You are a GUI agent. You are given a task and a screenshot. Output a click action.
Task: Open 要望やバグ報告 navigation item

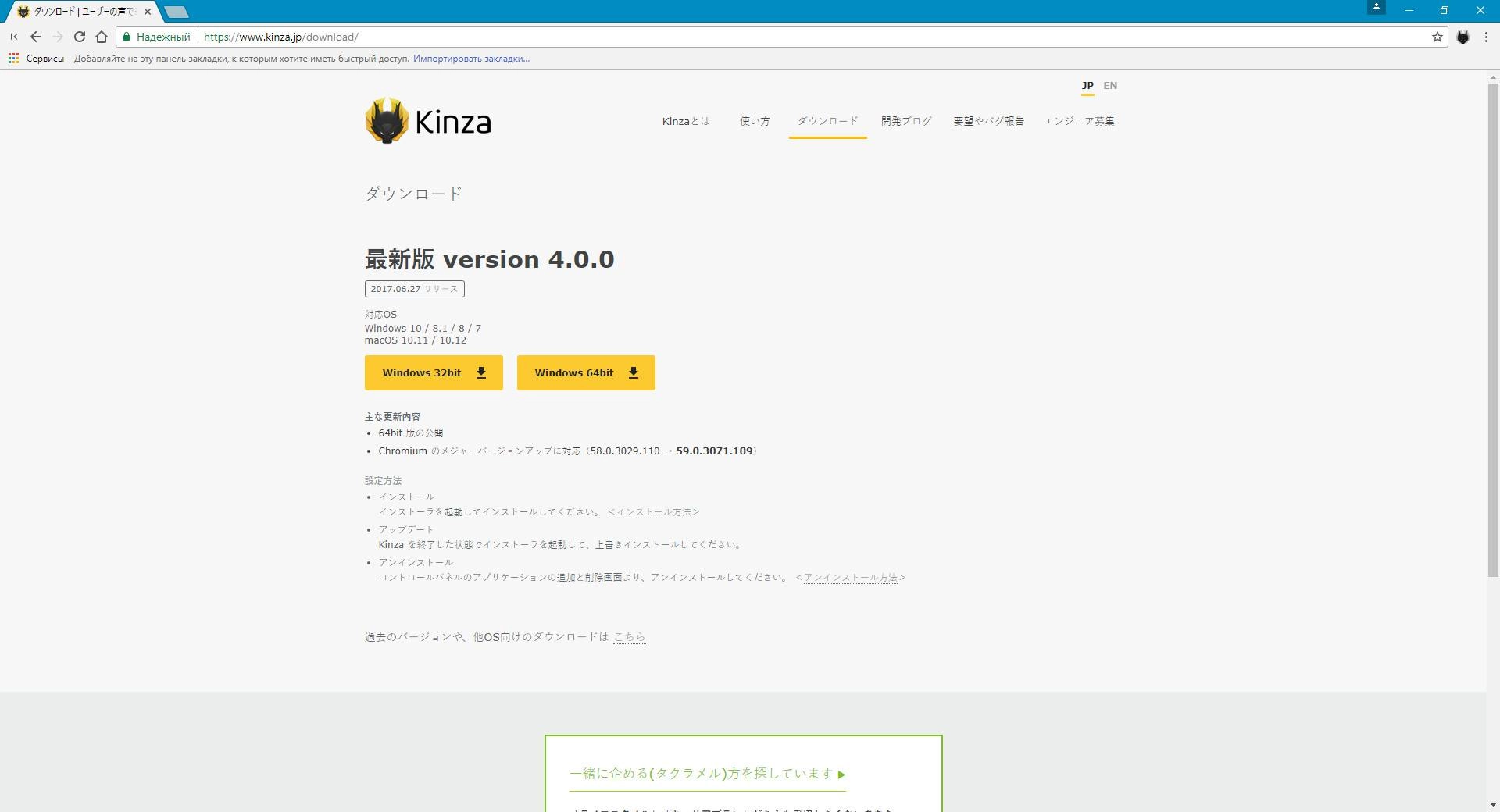[988, 121]
